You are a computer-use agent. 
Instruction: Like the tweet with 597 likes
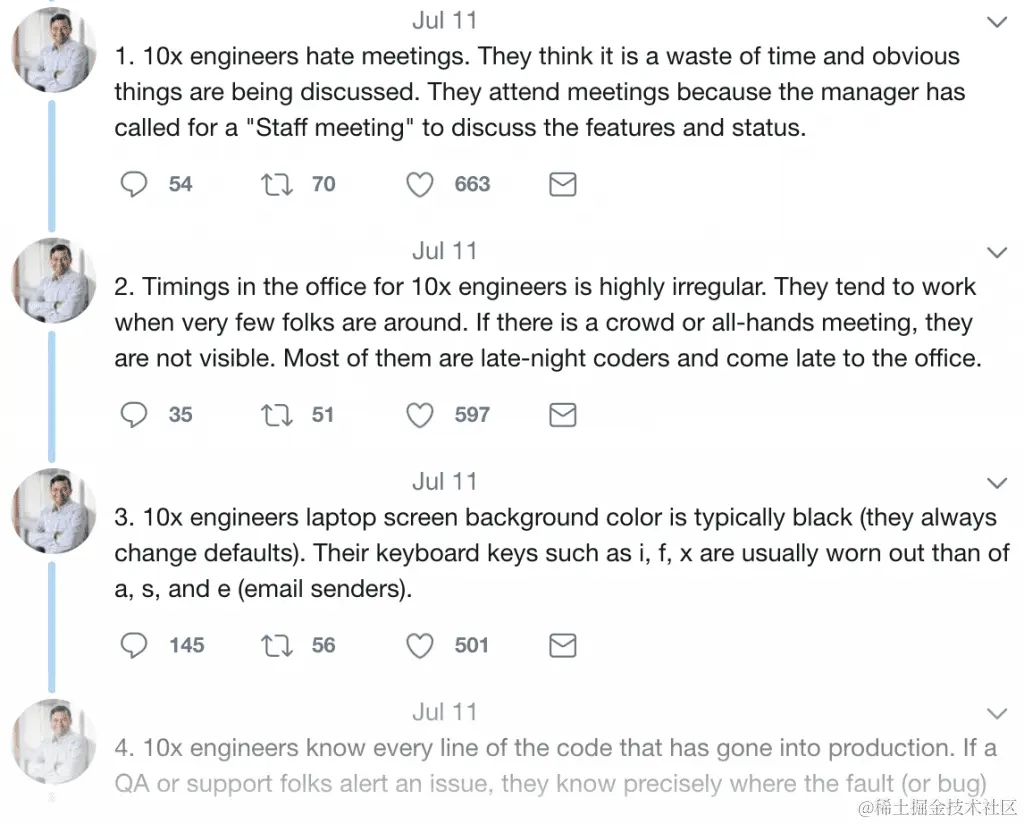[x=420, y=415]
